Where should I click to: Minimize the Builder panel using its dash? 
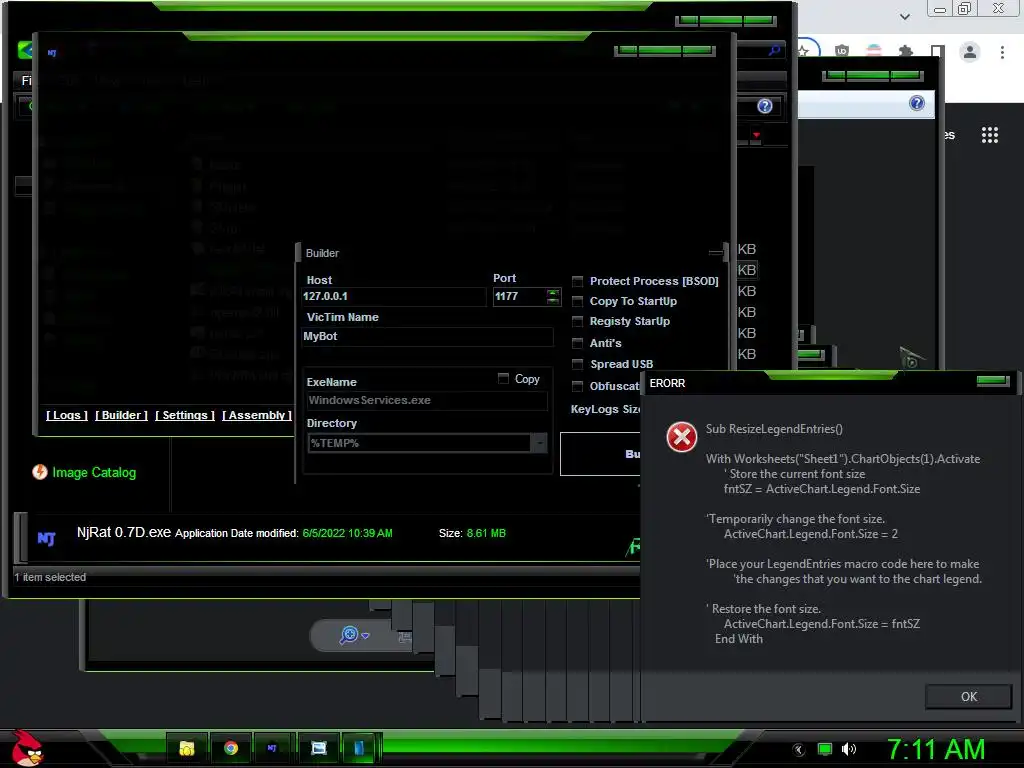716,252
